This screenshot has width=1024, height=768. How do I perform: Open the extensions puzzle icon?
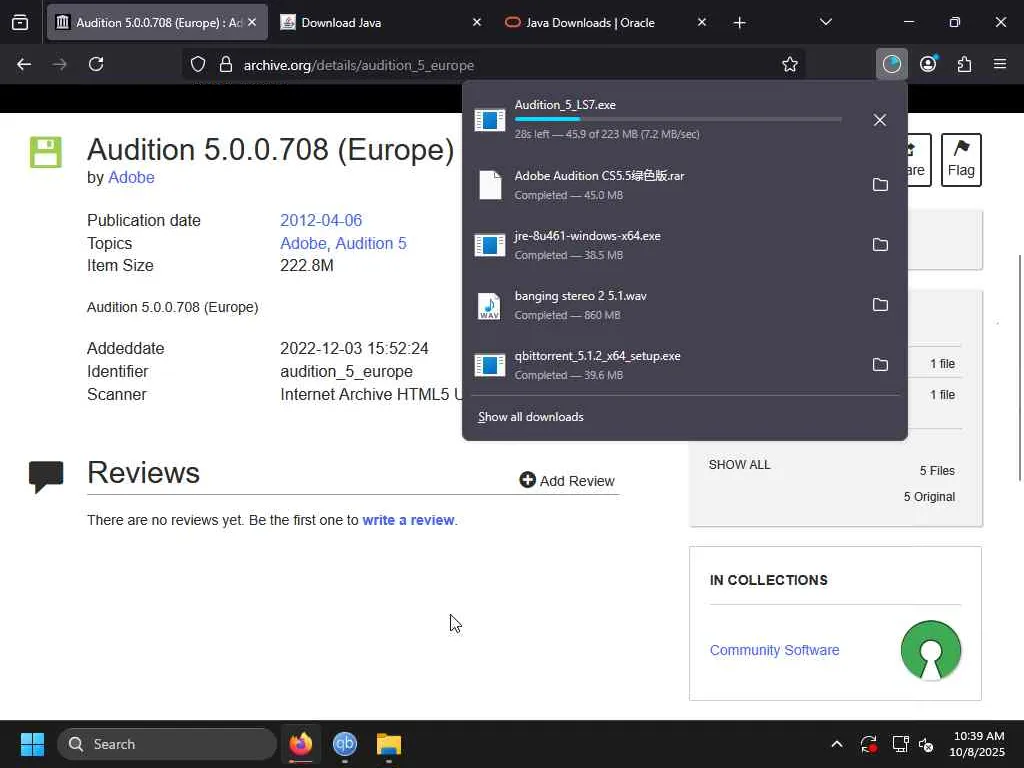(965, 64)
